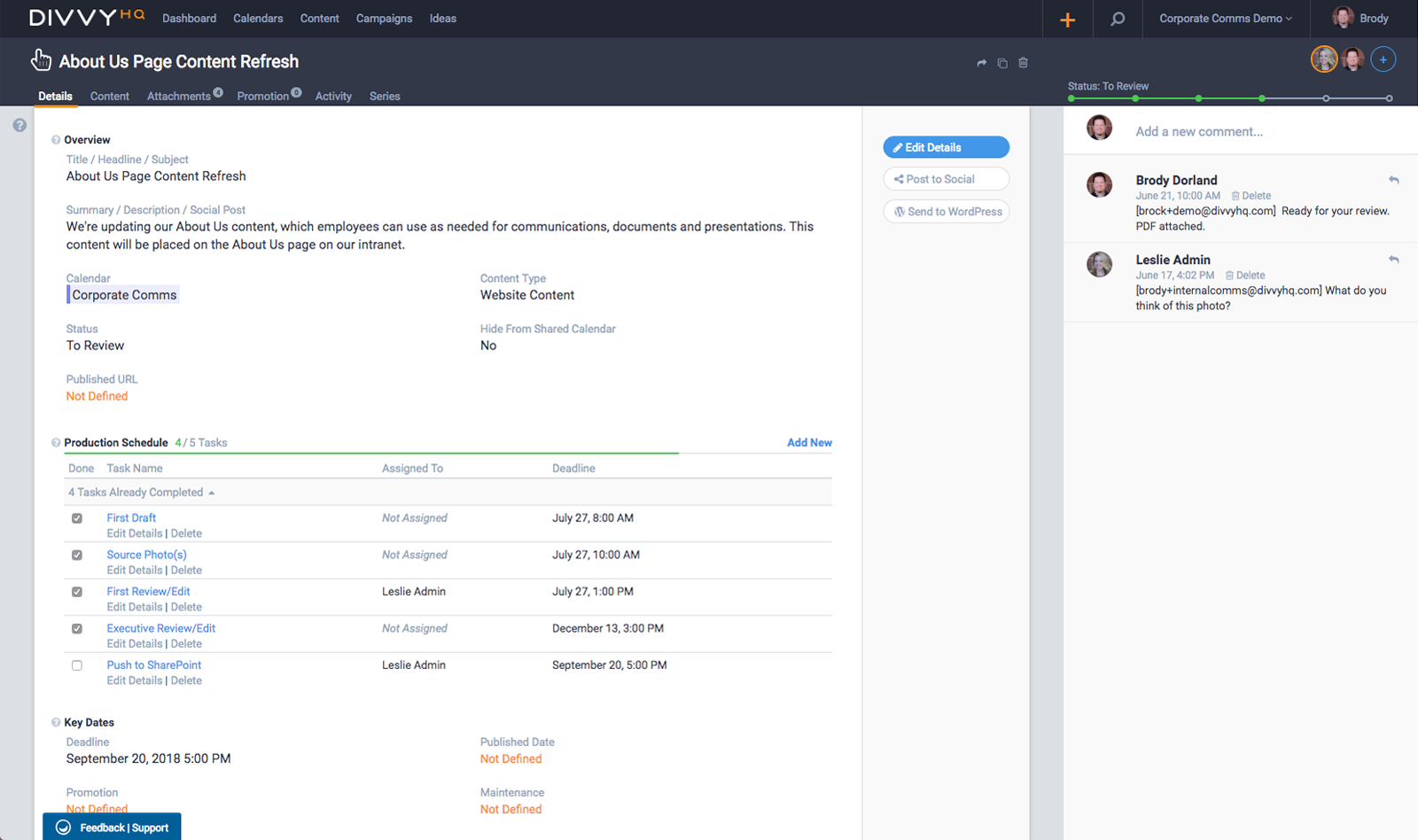Share the About Us content item
1418x840 pixels.
981,62
